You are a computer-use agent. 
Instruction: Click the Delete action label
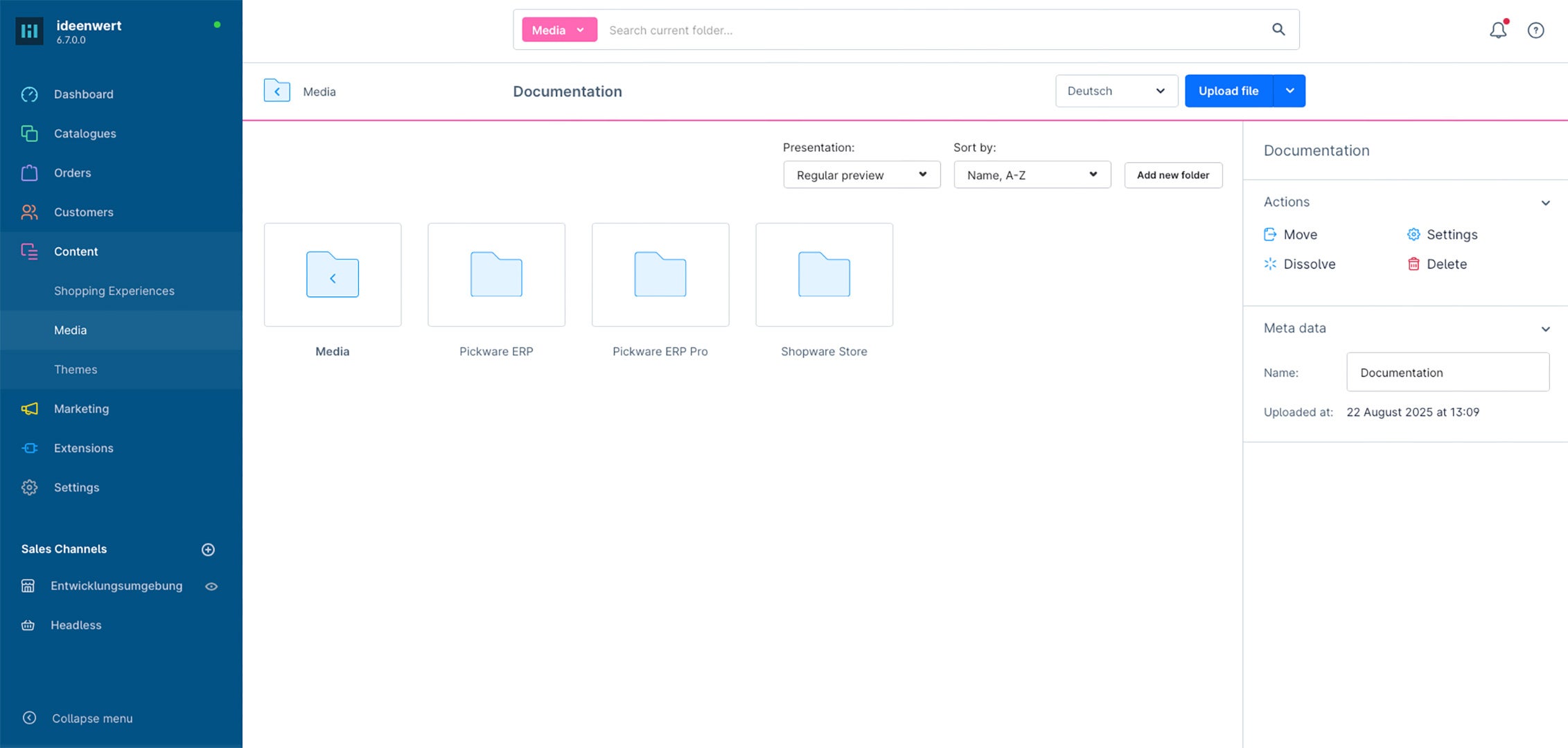coord(1447,264)
